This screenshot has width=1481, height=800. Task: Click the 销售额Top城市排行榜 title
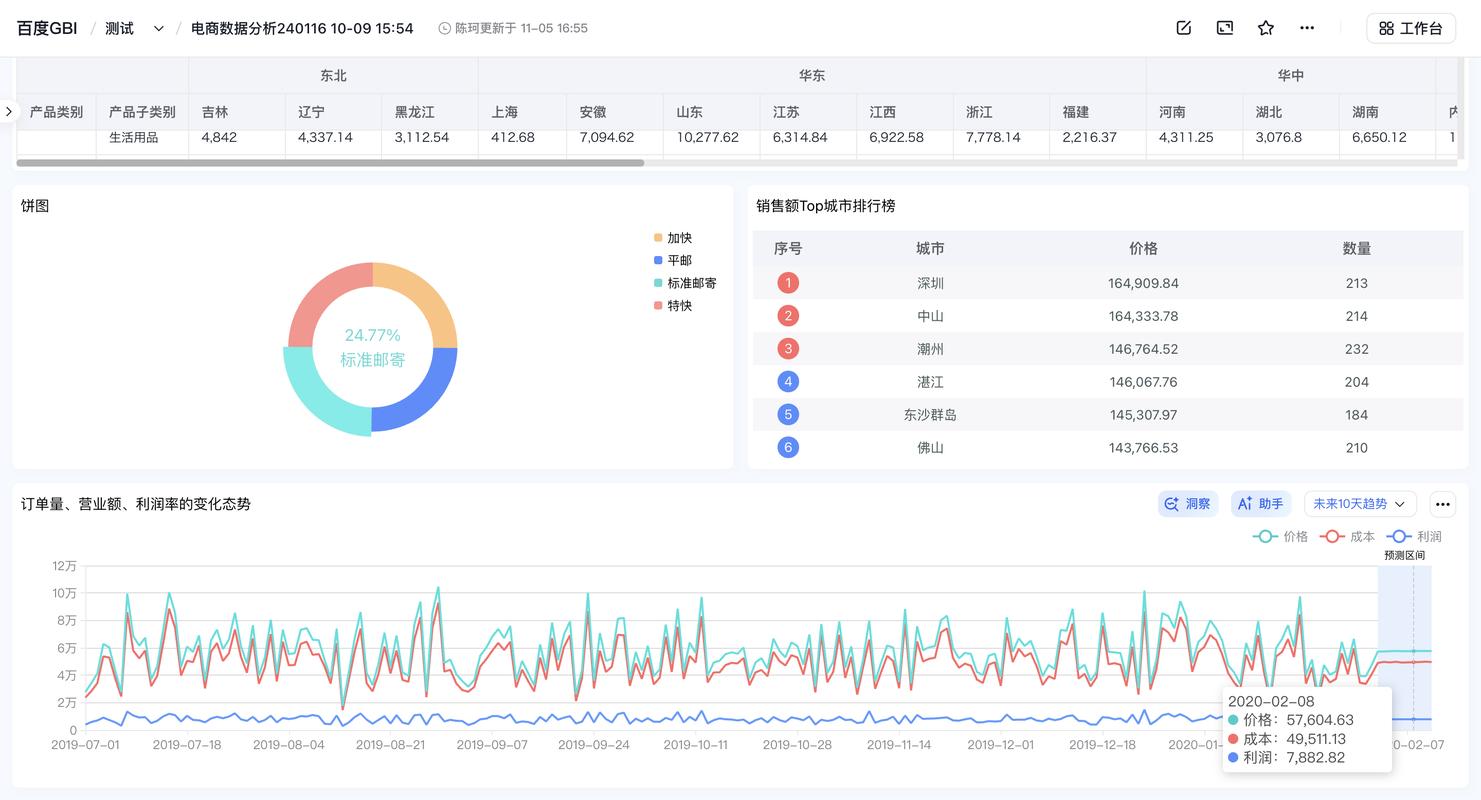click(826, 206)
